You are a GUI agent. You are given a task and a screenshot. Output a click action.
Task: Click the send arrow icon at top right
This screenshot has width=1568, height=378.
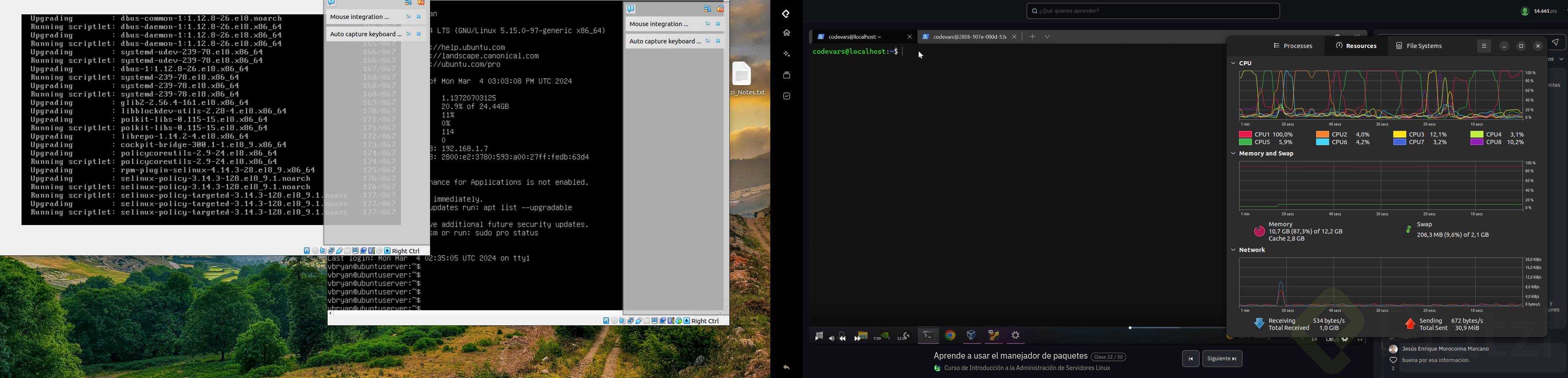1555,42
